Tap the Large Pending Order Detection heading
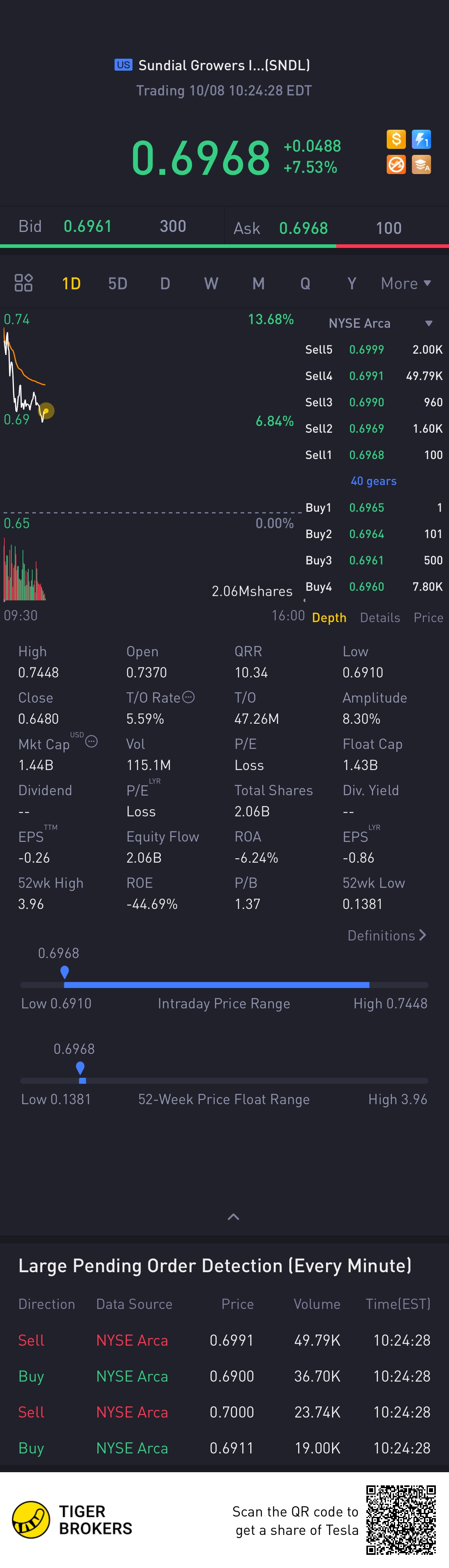 click(215, 1265)
